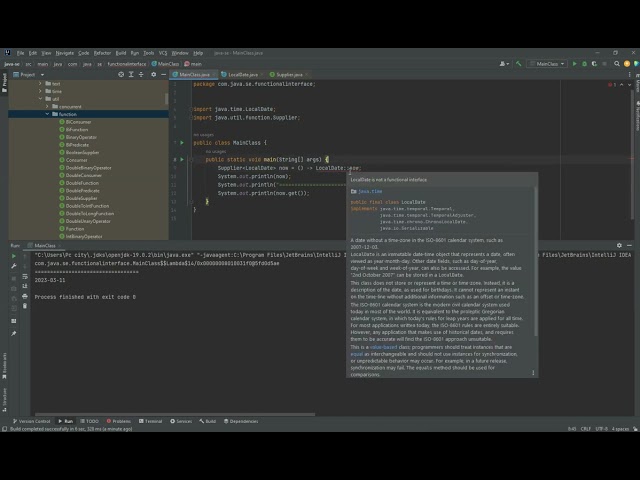Select Consumer interface in the tree
The image size is (640, 480).
coord(76,160)
